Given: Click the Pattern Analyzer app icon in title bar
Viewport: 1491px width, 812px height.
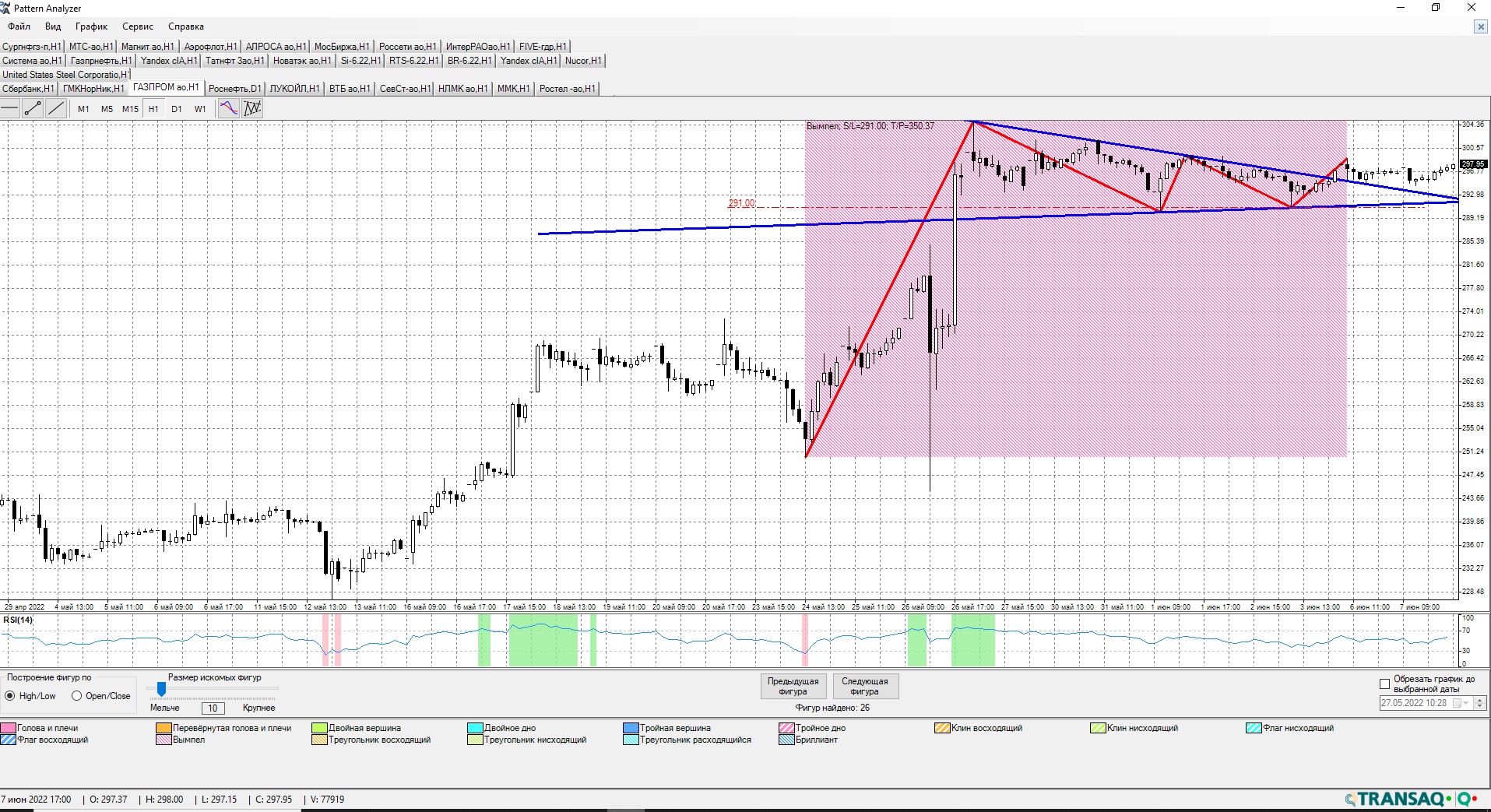Looking at the screenshot, I should (6, 8).
